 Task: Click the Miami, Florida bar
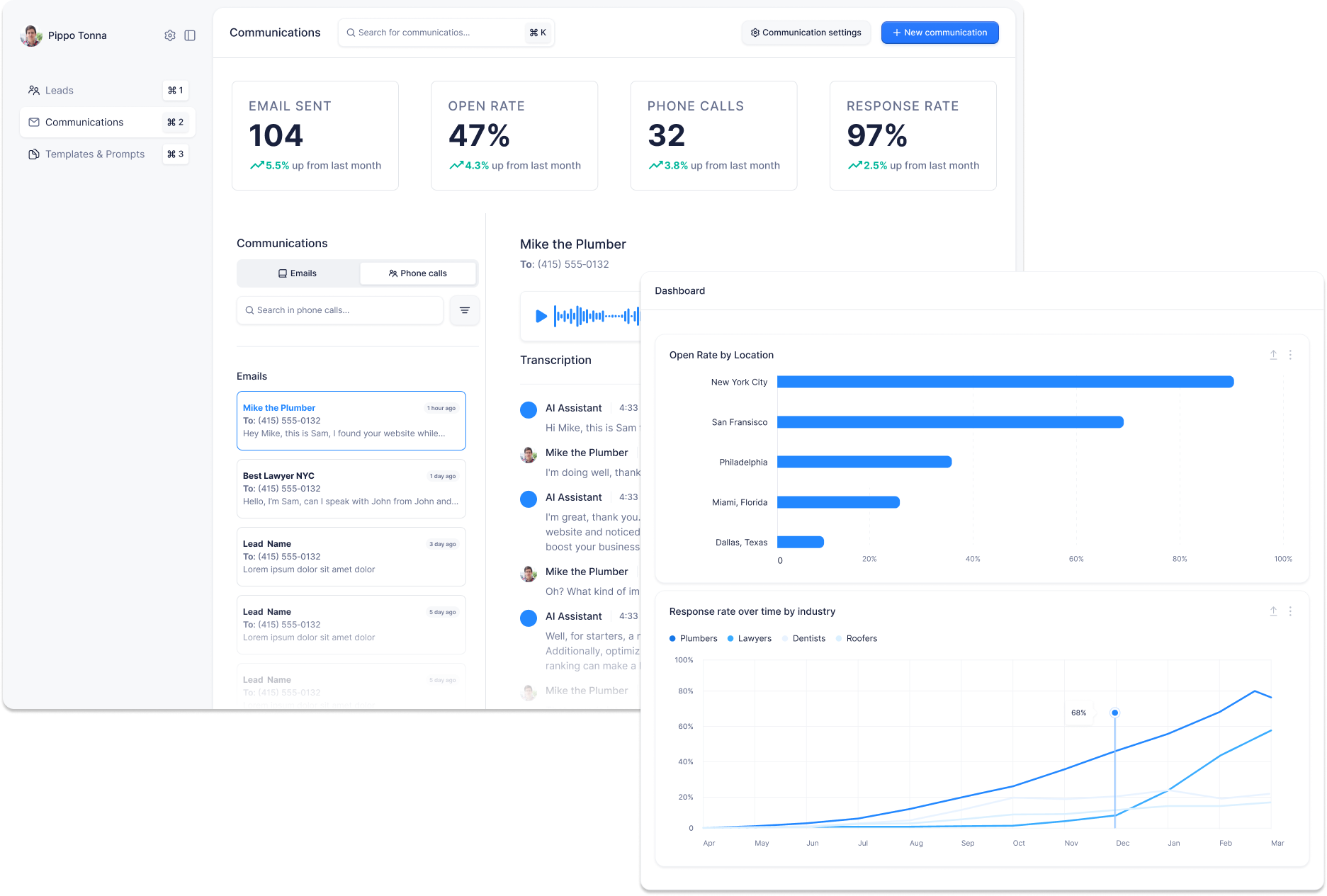838,502
